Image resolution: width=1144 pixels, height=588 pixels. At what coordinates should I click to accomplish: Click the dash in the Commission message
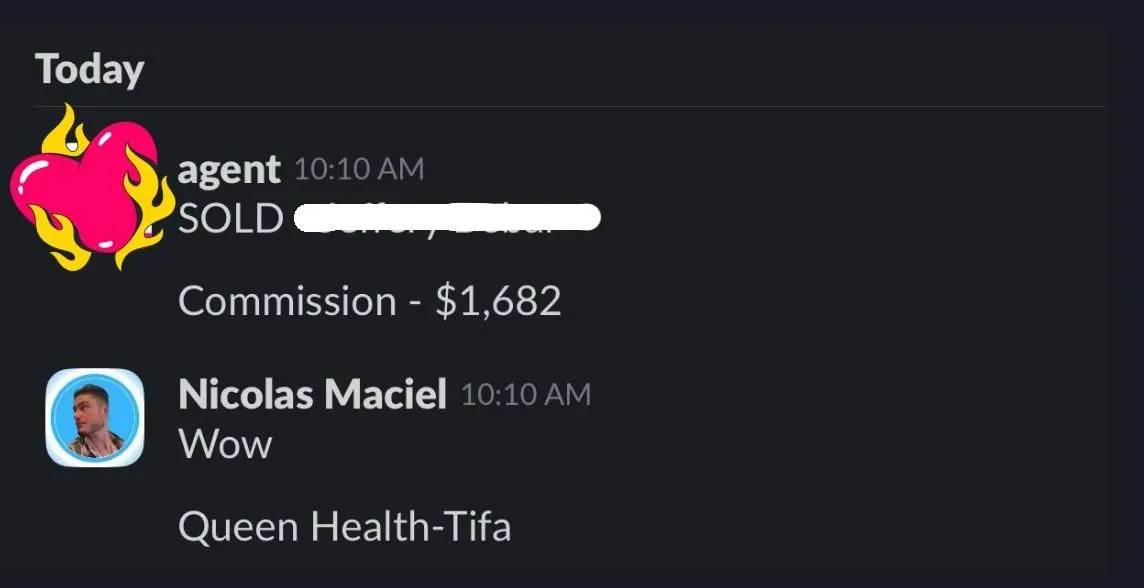pos(415,302)
